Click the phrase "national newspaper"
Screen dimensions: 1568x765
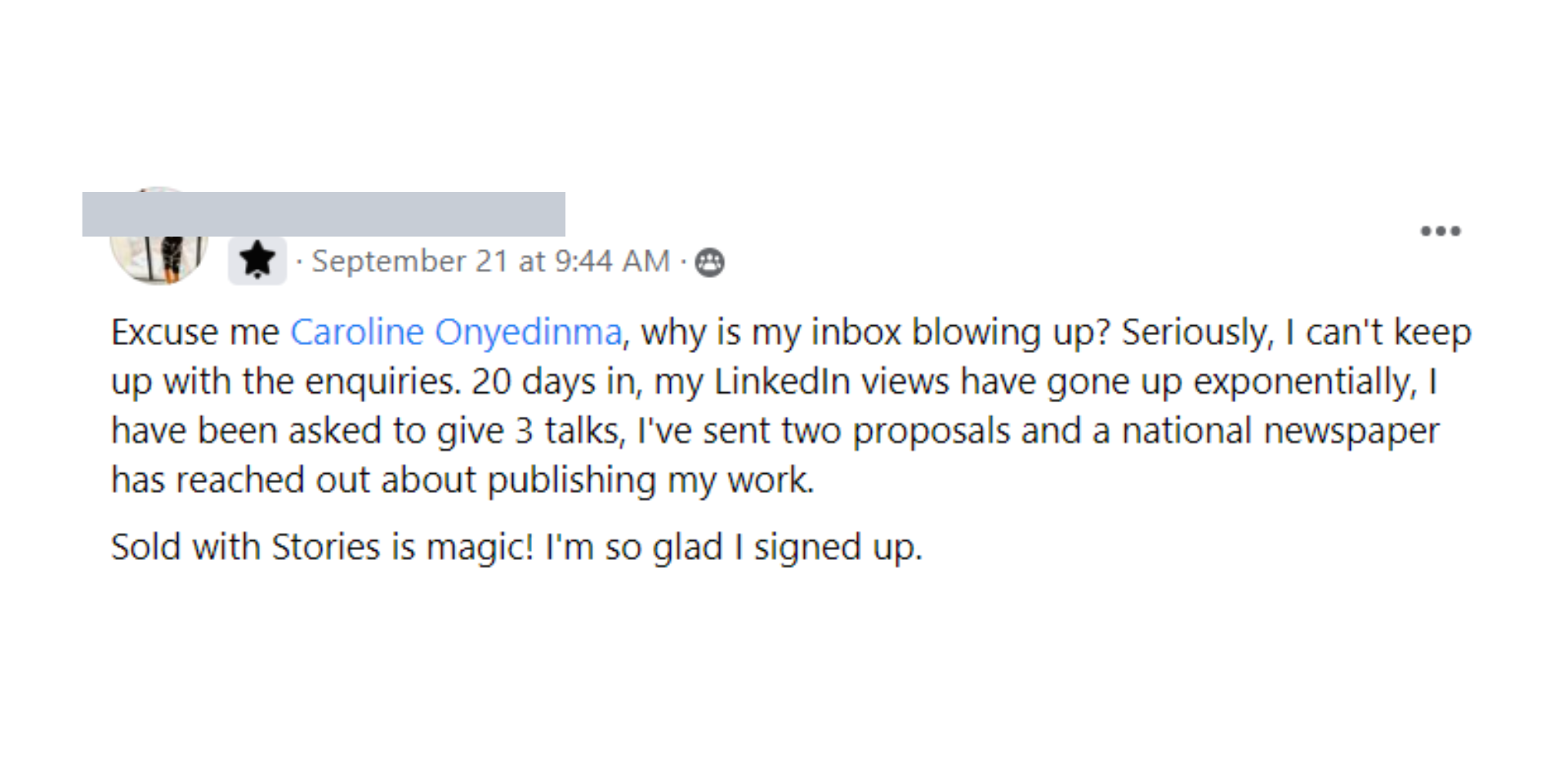coord(1280,432)
